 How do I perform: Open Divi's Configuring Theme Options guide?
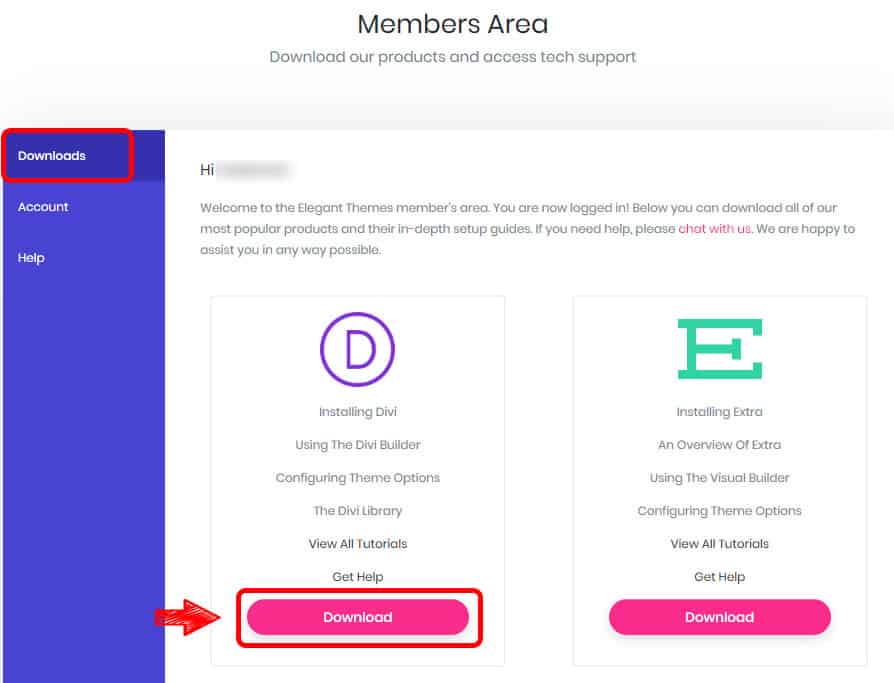(357, 478)
